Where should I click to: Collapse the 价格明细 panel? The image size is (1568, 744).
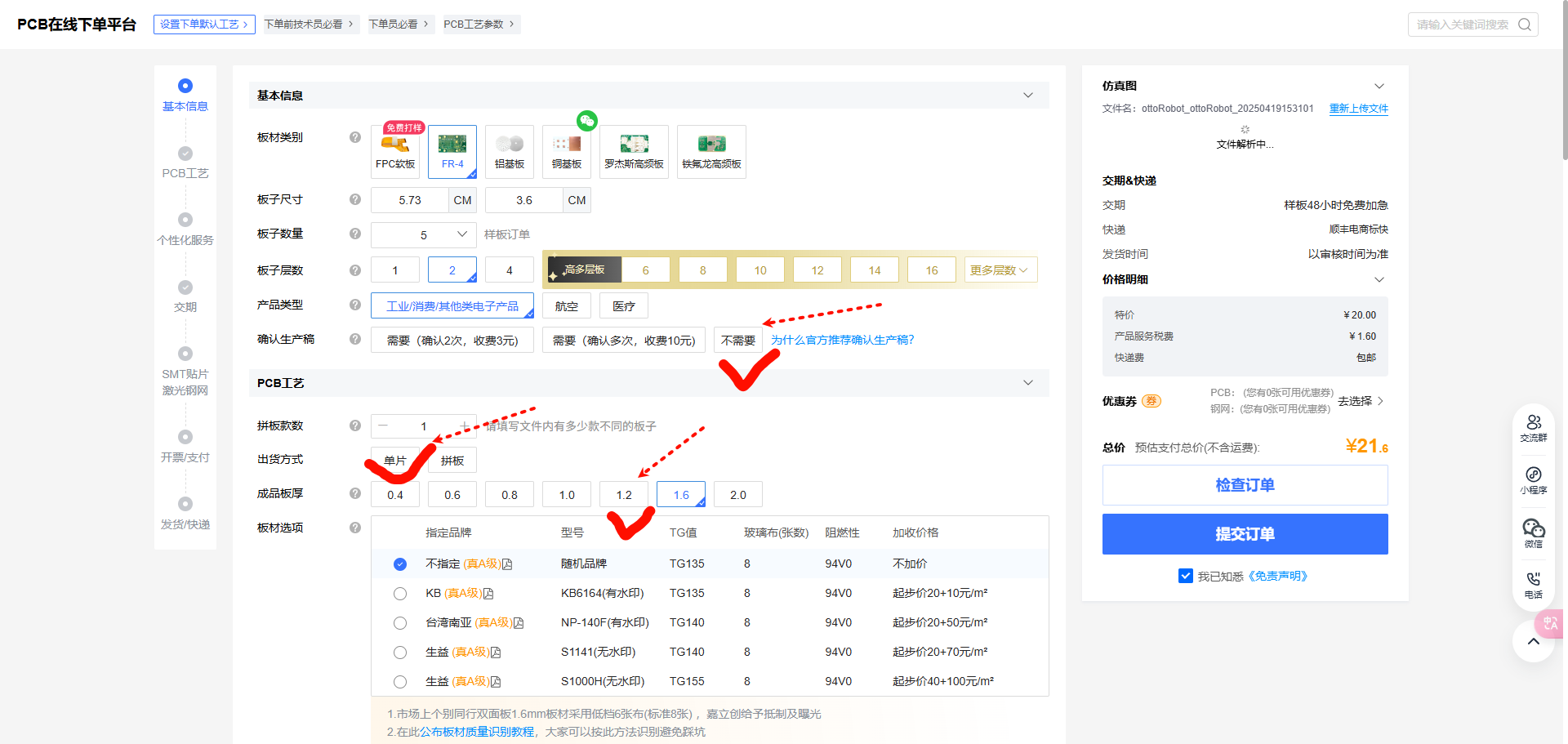point(1379,279)
